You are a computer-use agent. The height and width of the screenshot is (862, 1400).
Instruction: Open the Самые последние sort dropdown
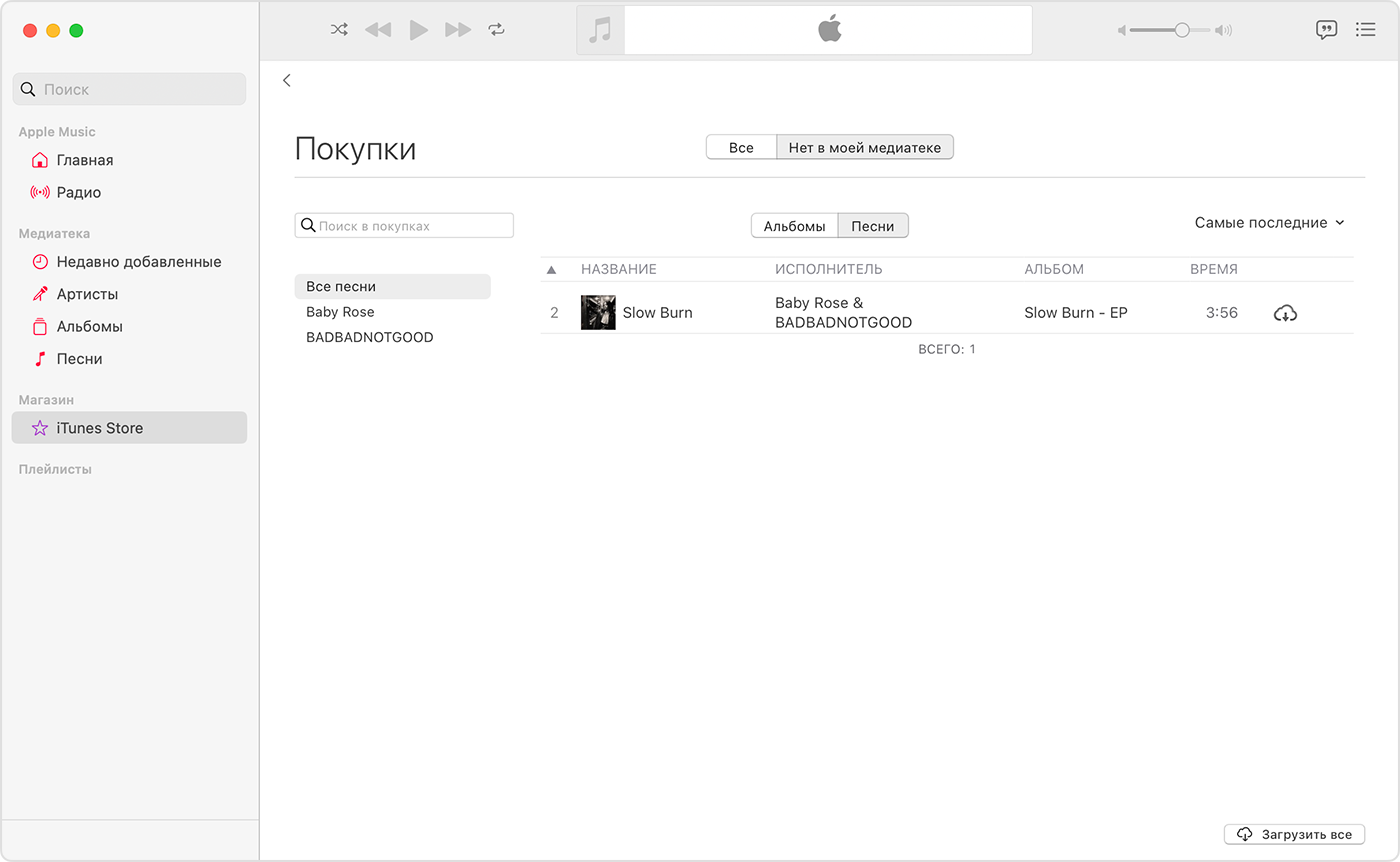tap(1269, 223)
